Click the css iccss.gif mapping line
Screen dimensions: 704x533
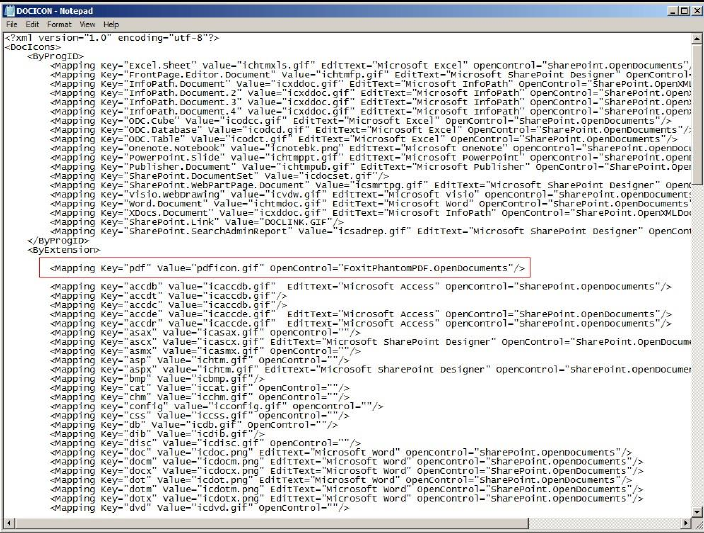point(199,416)
